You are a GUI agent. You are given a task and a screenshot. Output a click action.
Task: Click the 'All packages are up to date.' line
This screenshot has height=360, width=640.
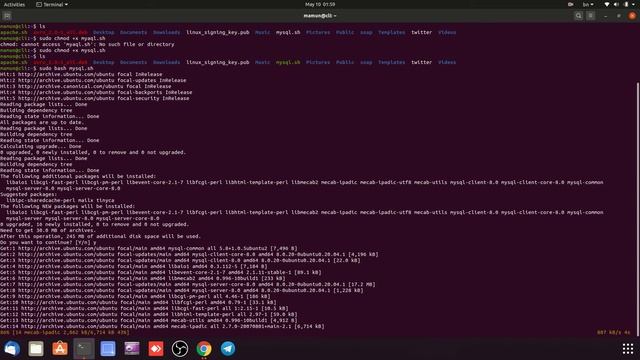coord(42,122)
